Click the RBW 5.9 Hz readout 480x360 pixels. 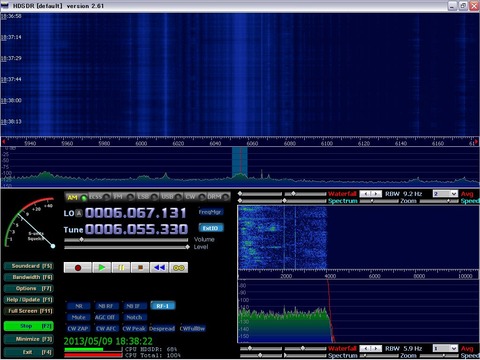(x=403, y=348)
